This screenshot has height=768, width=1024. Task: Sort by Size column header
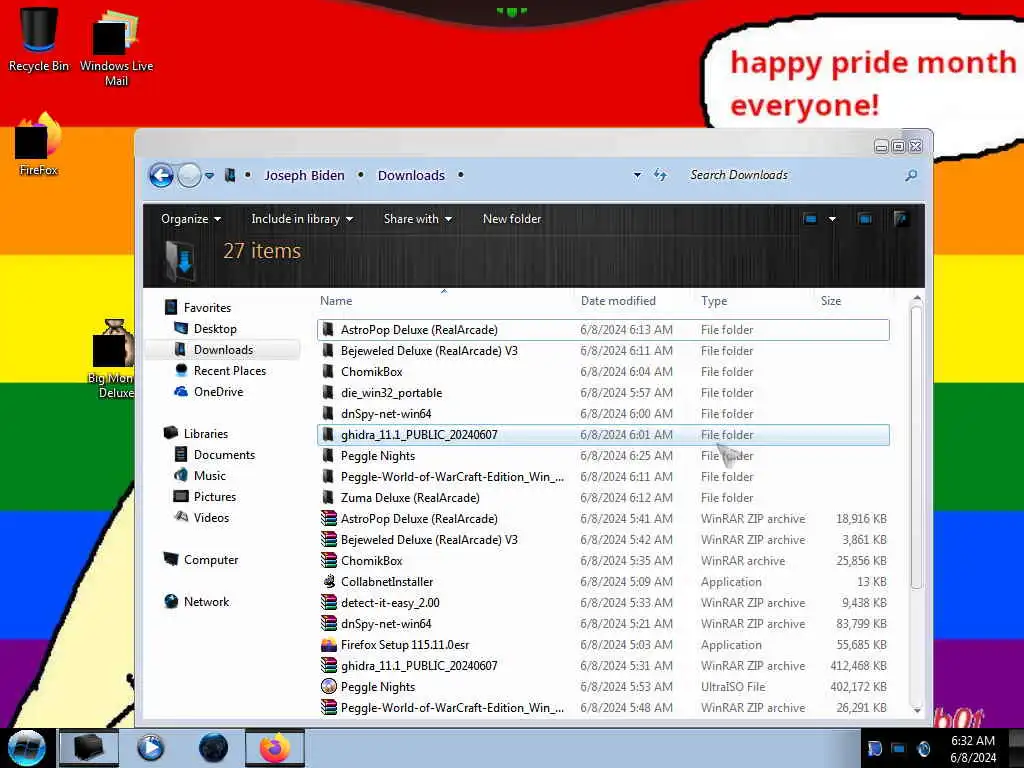click(x=831, y=301)
